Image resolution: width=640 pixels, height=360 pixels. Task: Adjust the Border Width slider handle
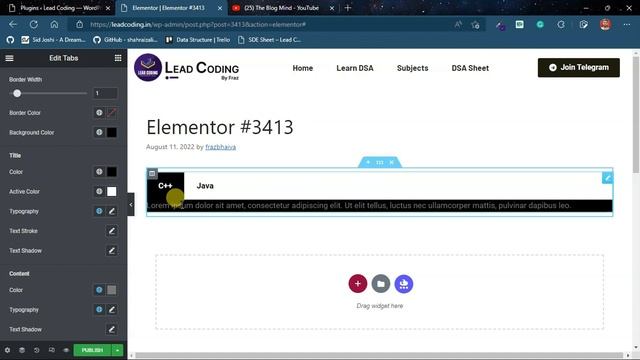[17, 93]
